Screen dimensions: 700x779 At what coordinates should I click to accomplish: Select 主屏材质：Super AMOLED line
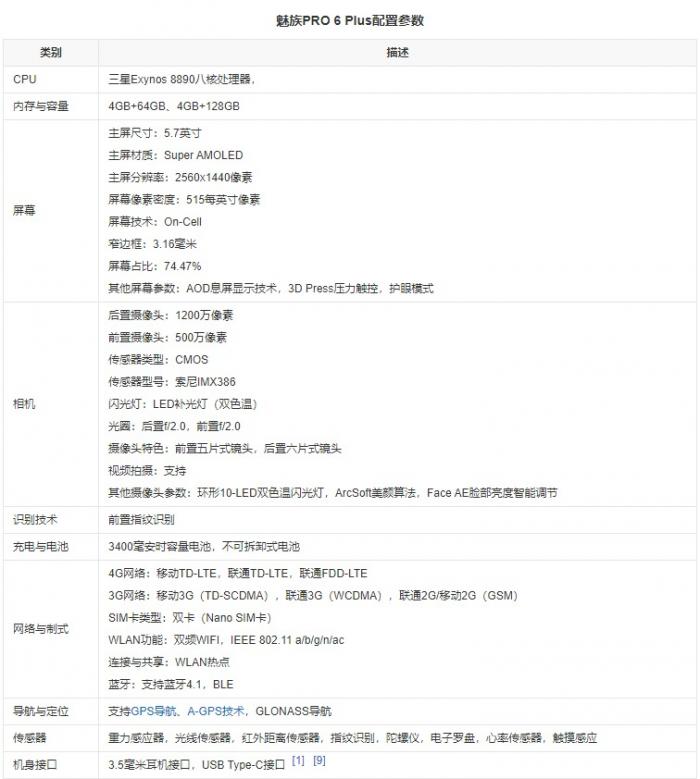[176, 156]
